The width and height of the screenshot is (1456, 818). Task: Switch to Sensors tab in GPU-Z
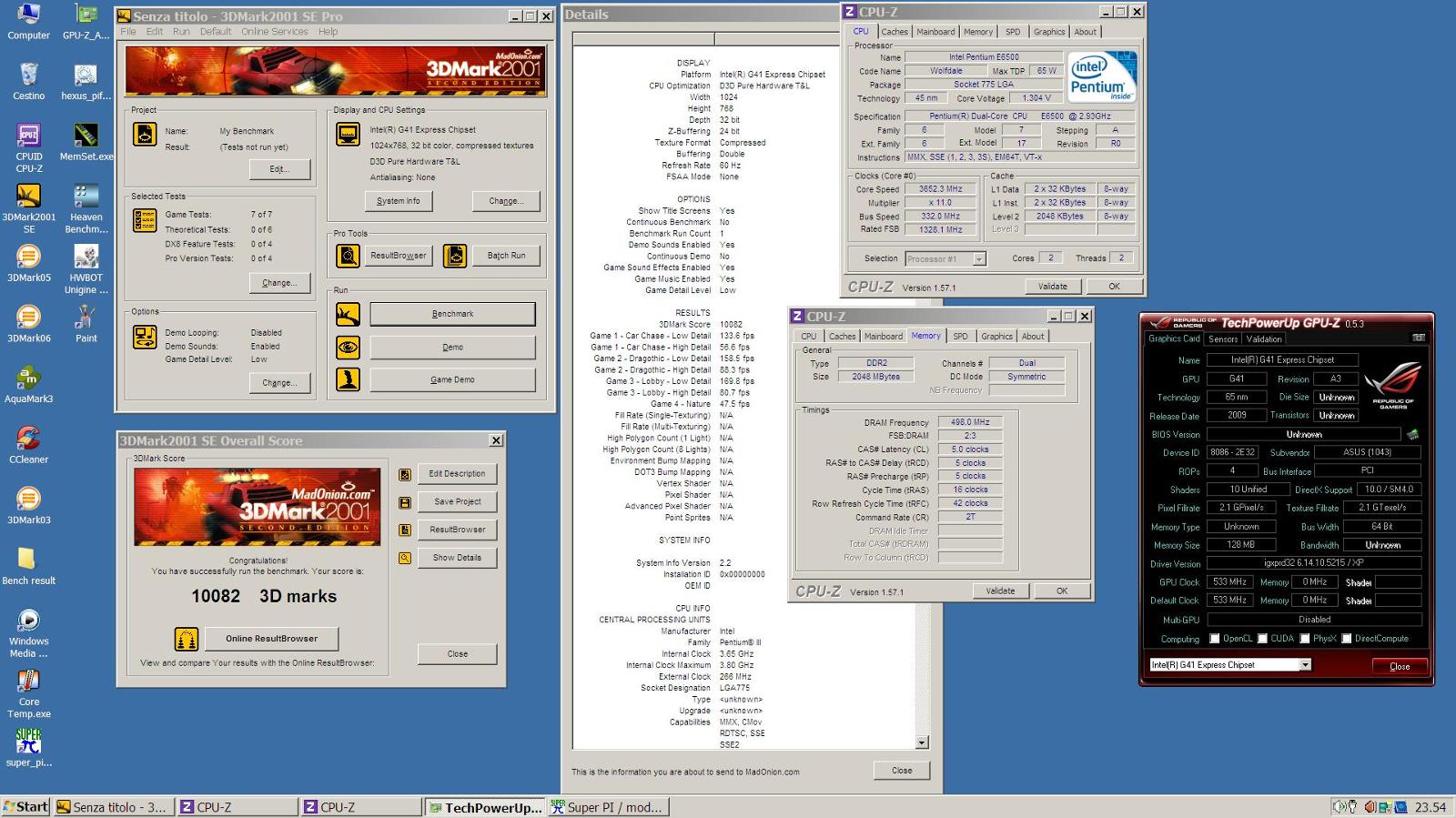(1222, 338)
